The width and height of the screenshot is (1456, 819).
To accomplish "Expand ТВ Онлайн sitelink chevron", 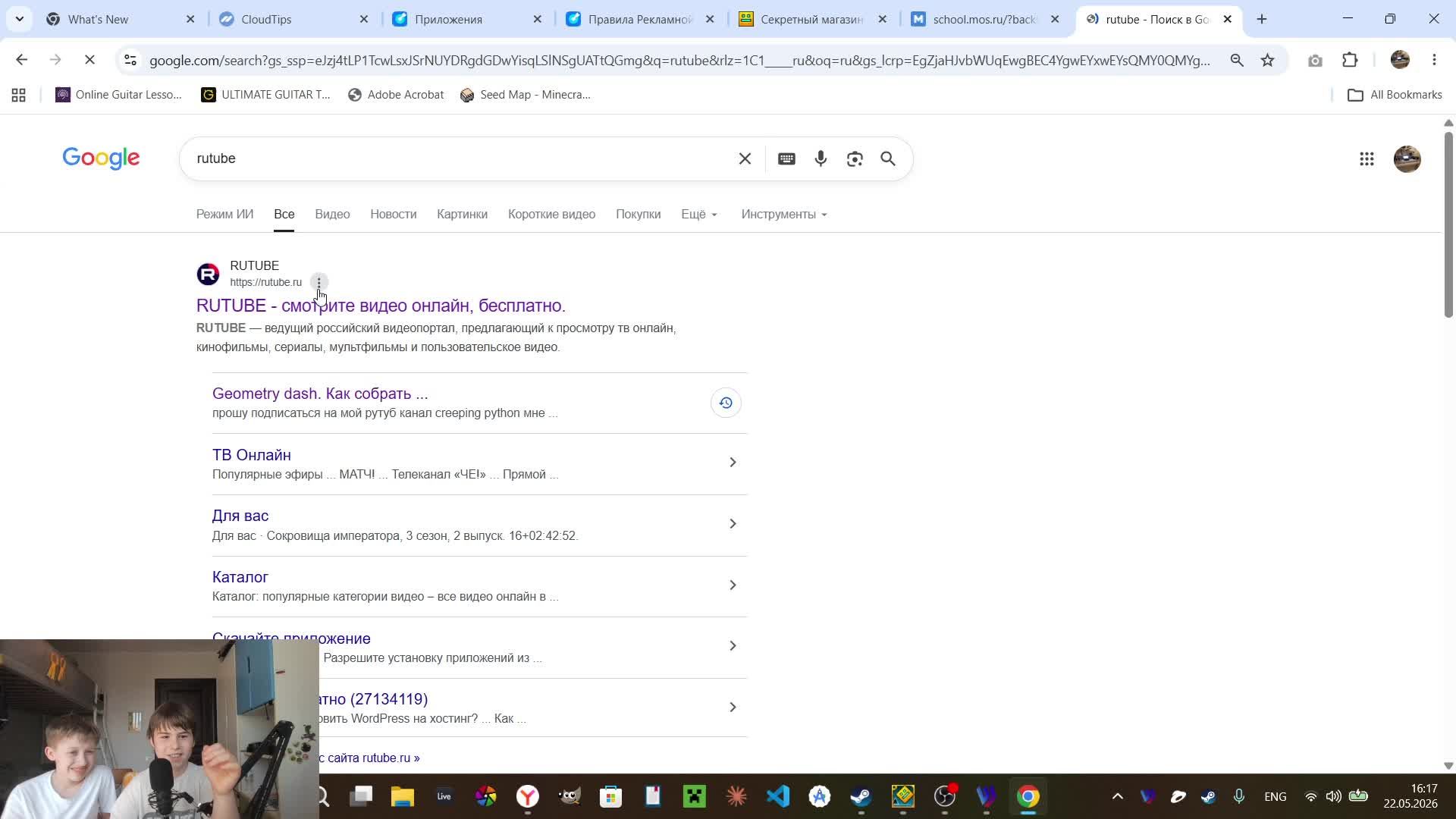I will tap(733, 463).
